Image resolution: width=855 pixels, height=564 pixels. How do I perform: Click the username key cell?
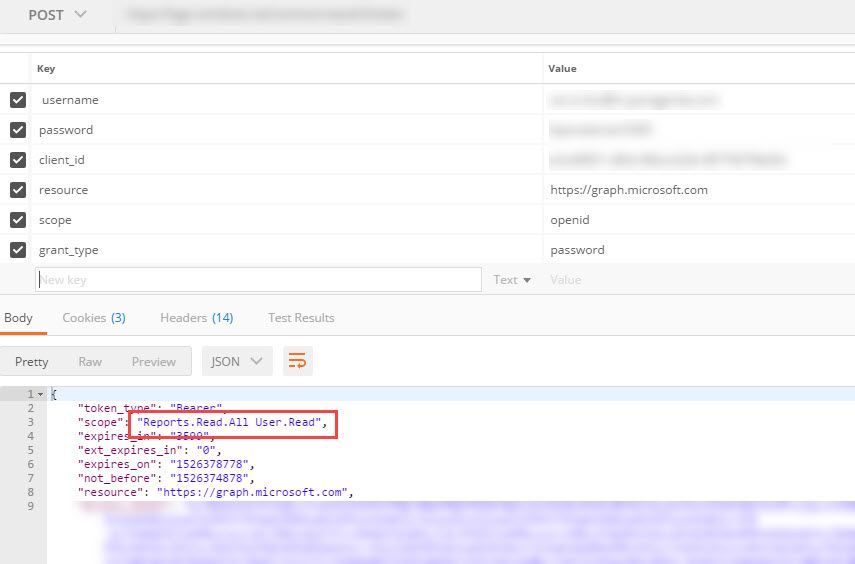click(x=287, y=100)
